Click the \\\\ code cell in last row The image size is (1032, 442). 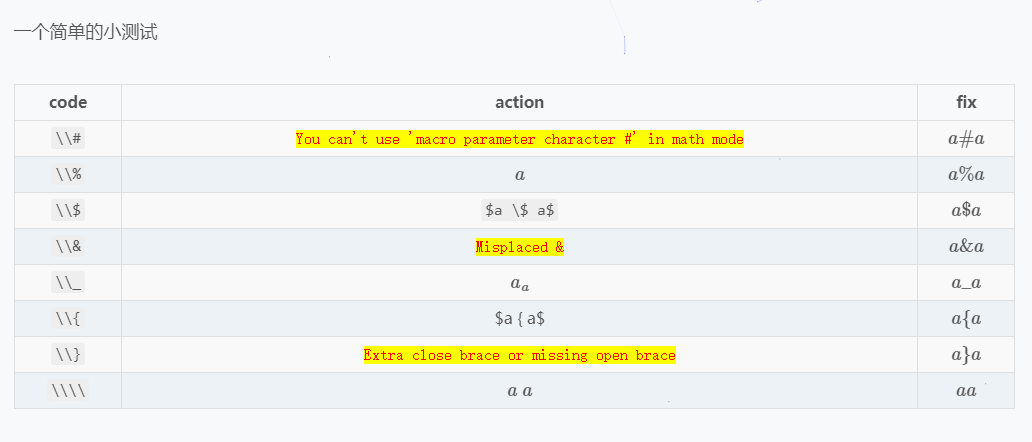point(68,391)
